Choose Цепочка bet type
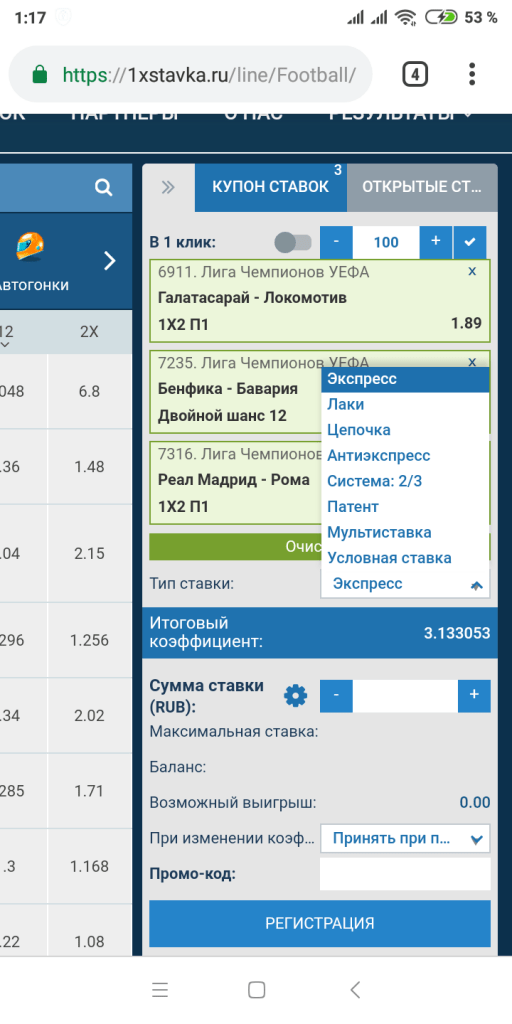 405,430
